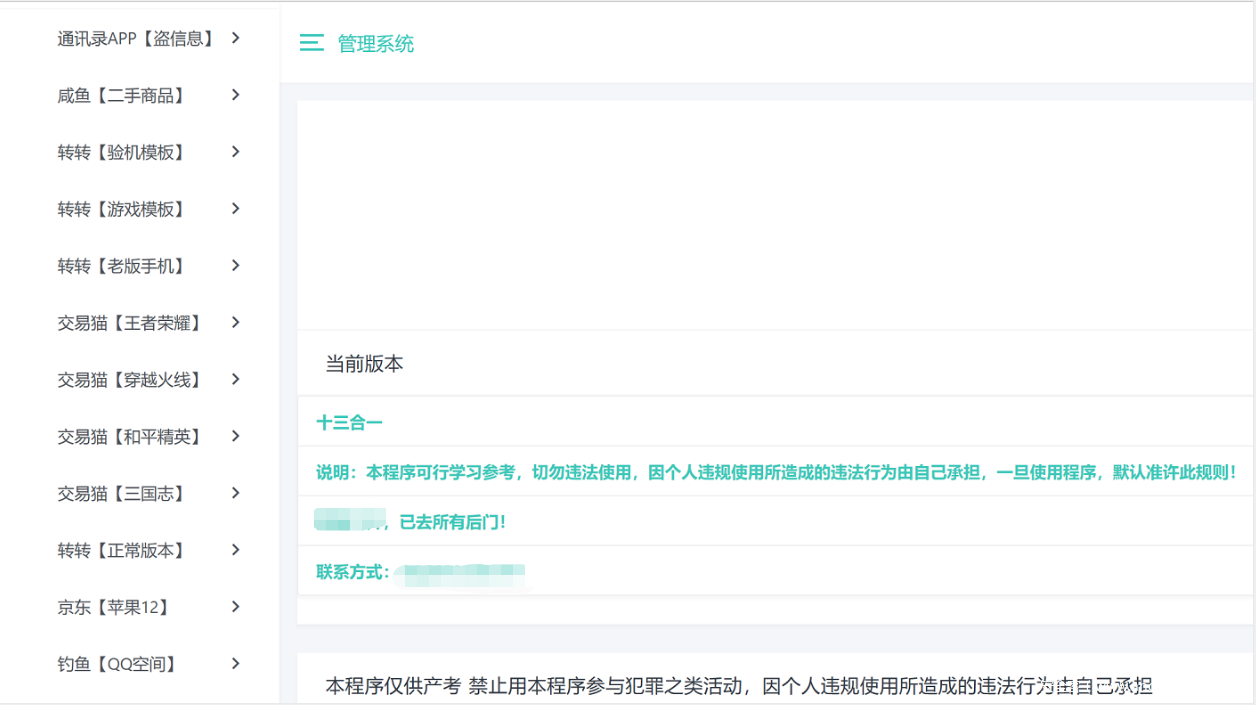
Task: Click the green 说明 notice text row
Action: [x=776, y=472]
